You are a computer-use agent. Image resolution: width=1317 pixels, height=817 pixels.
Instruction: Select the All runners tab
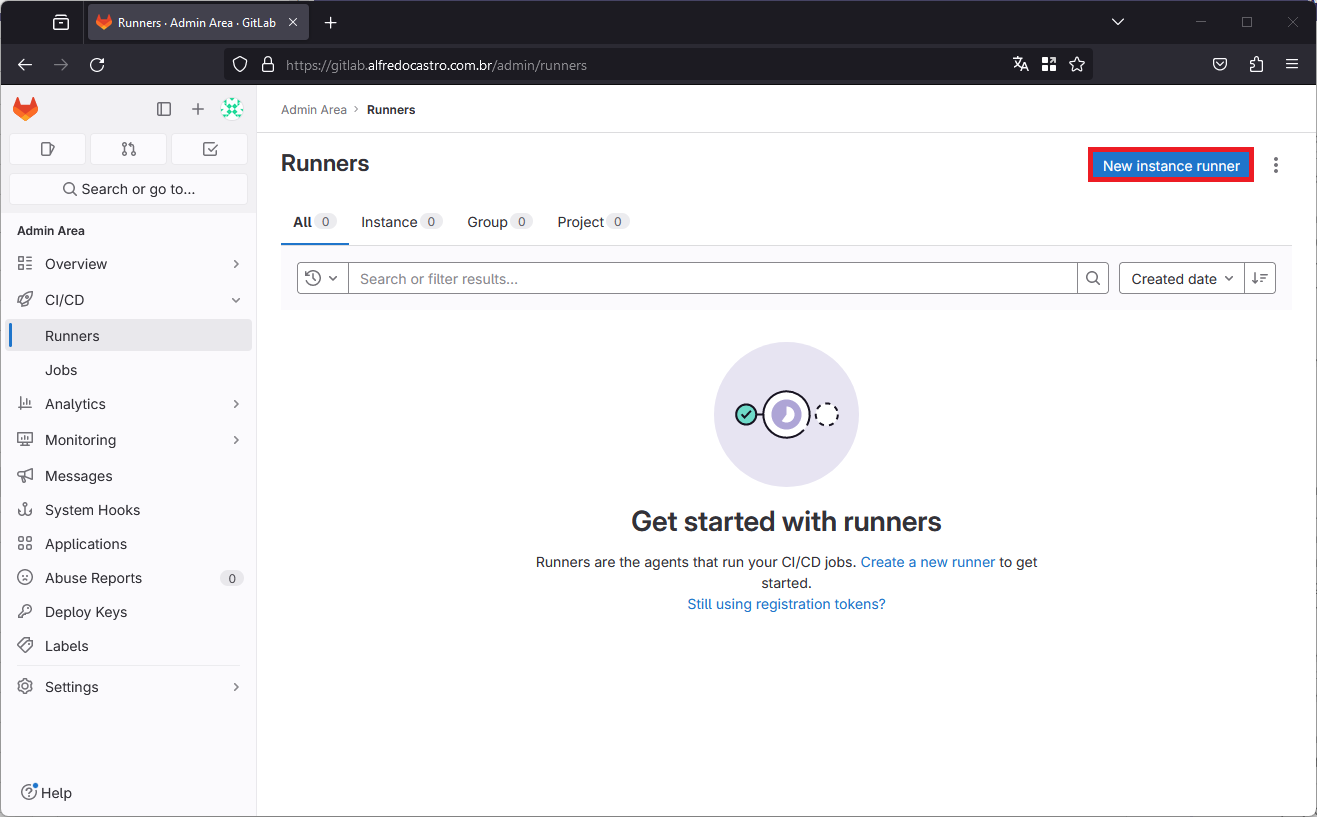314,222
